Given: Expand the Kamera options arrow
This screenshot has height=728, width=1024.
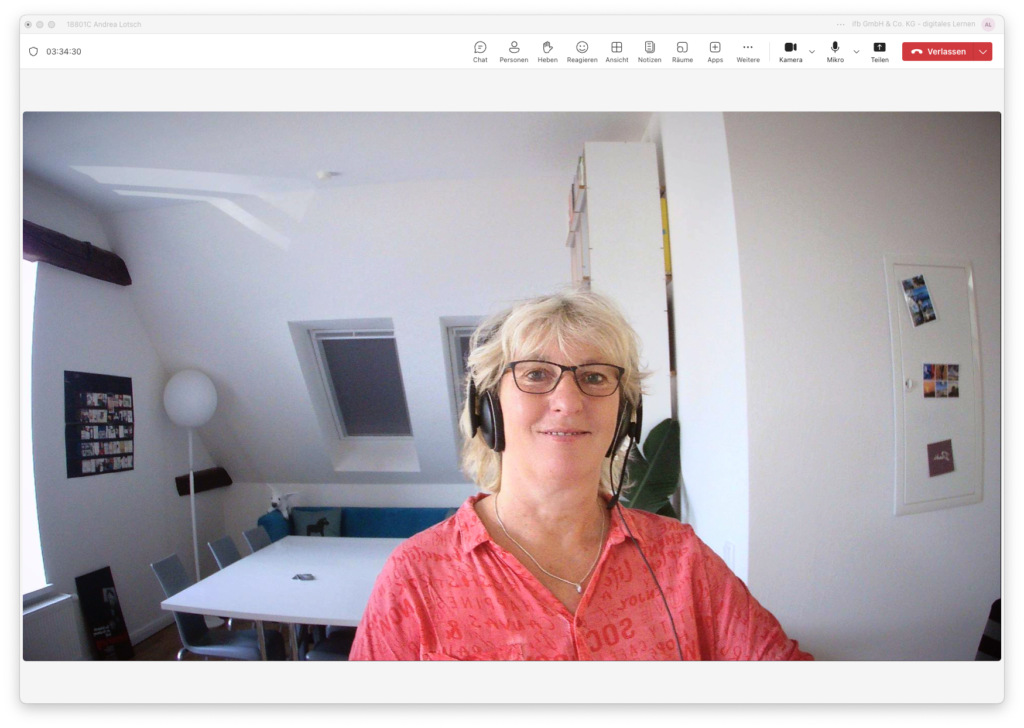Looking at the screenshot, I should (x=812, y=51).
